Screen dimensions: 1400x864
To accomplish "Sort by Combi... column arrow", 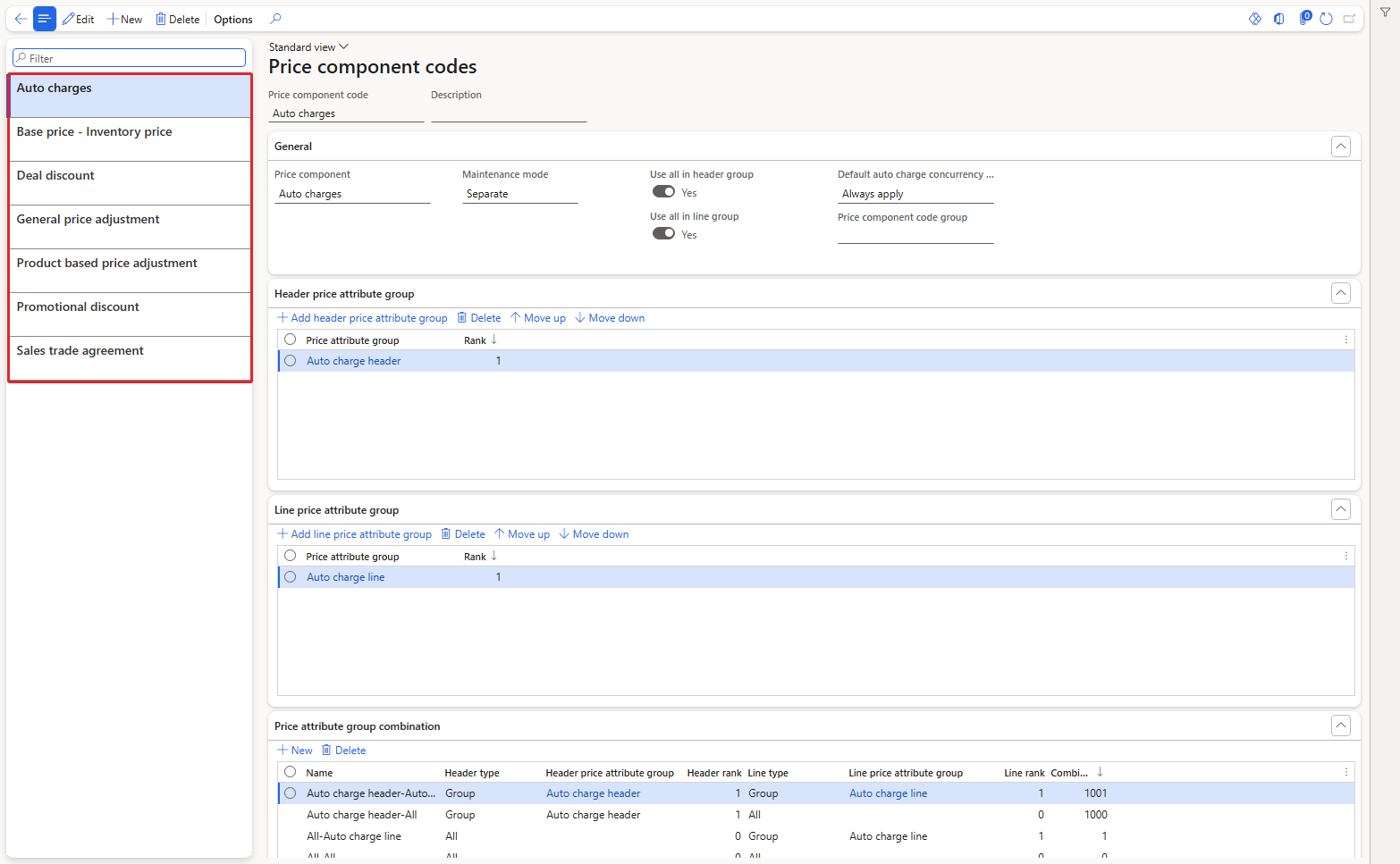I will (1100, 772).
